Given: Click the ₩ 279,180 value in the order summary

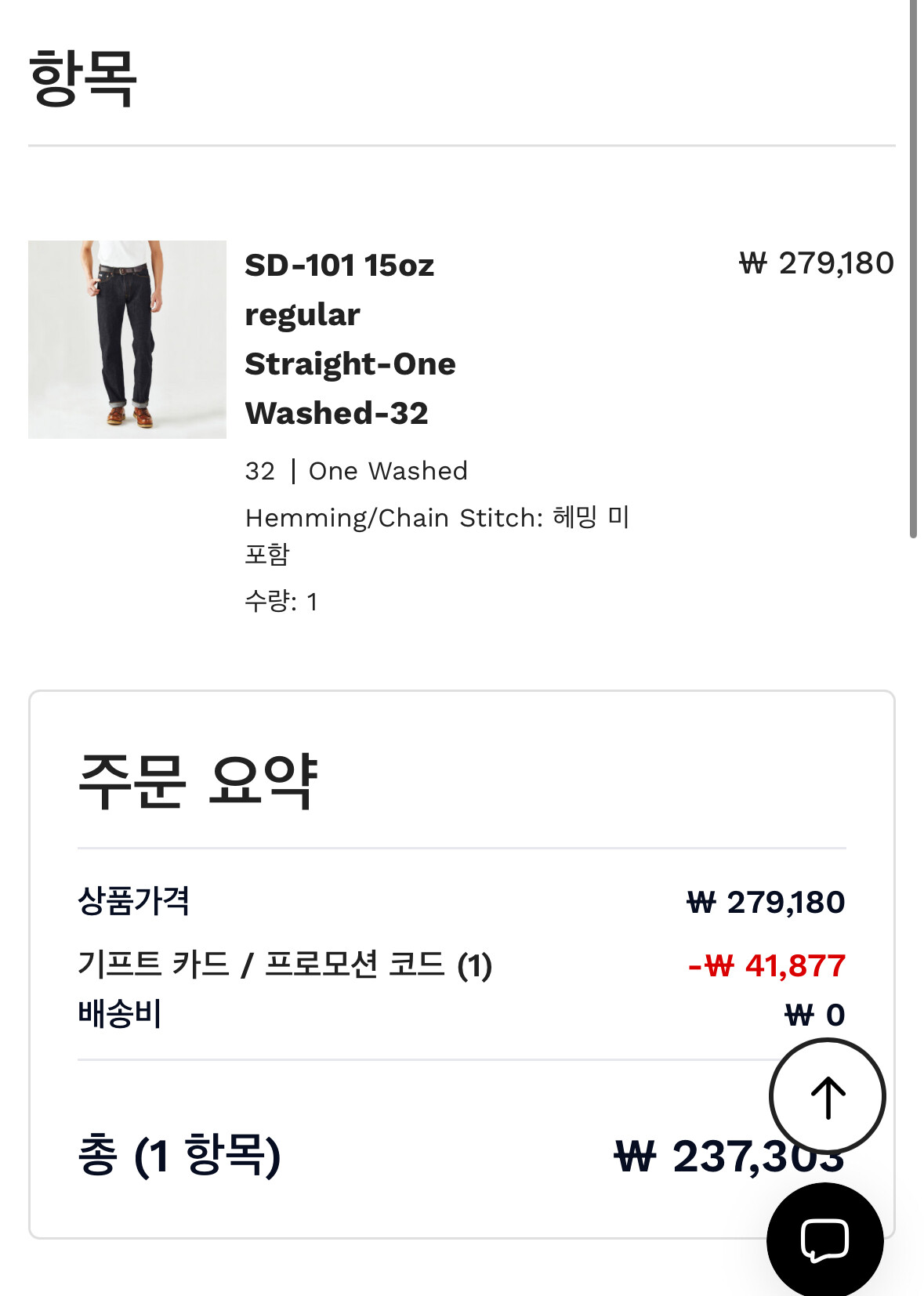Looking at the screenshot, I should coord(765,903).
